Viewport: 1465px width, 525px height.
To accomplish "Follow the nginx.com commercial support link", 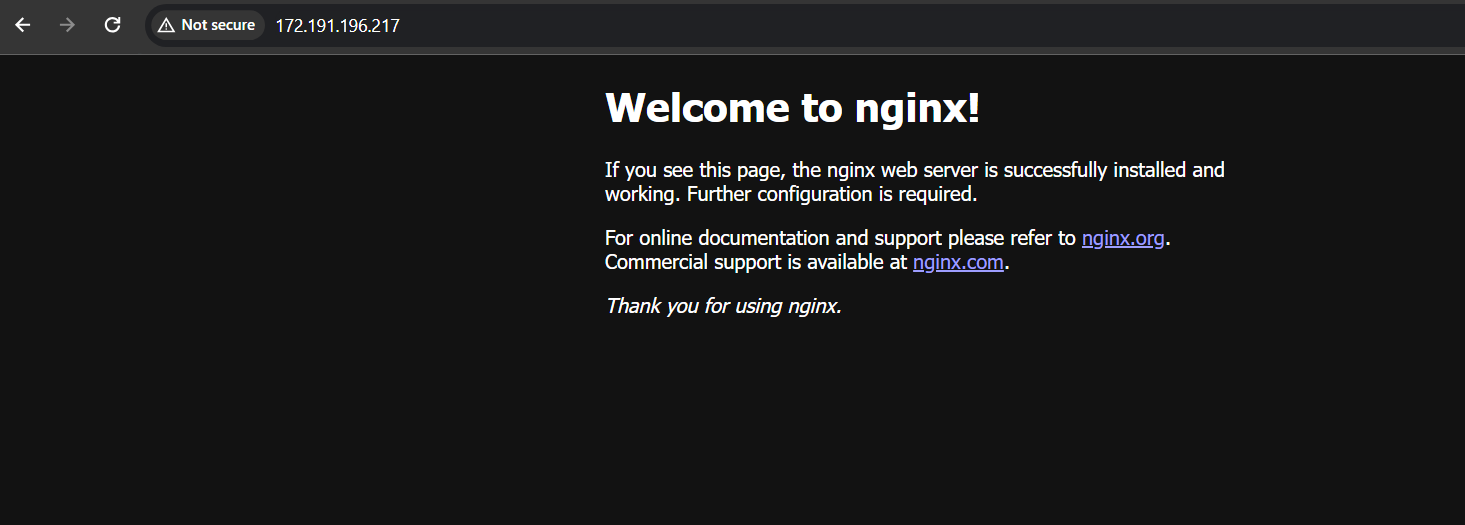I will pyautogui.click(x=958, y=262).
